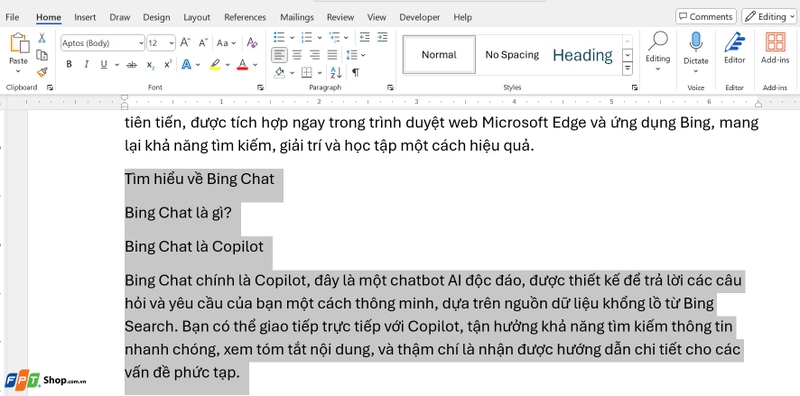Expand the Paste options arrow

point(18,72)
